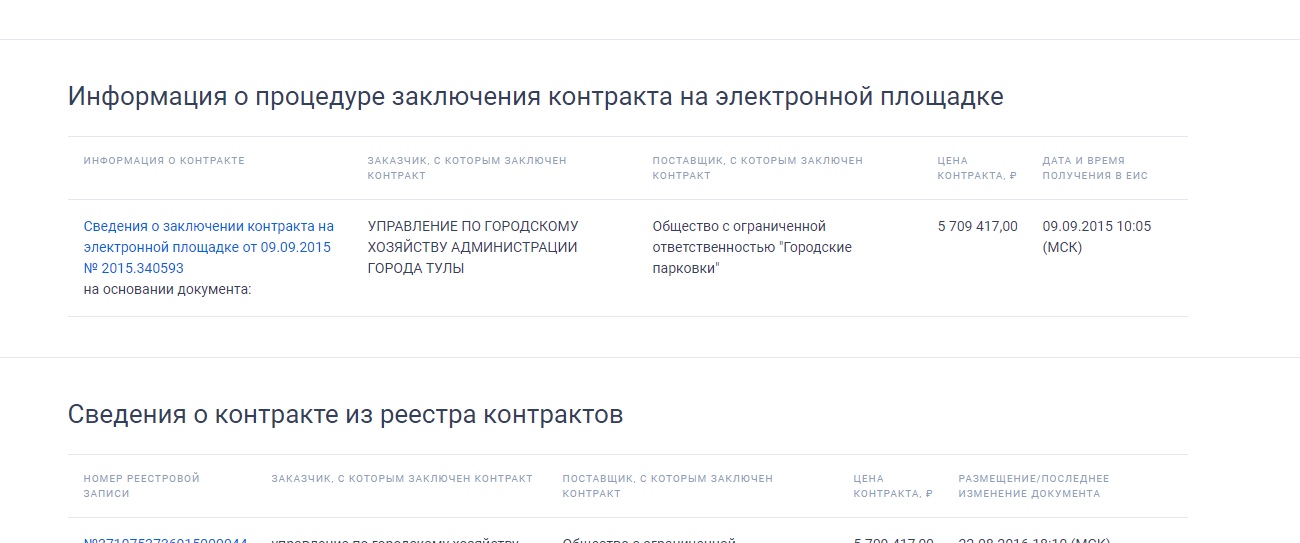The width and height of the screenshot is (1300, 543).
Task: Select the supplier cell 'Городские парковки'
Action: (x=751, y=247)
